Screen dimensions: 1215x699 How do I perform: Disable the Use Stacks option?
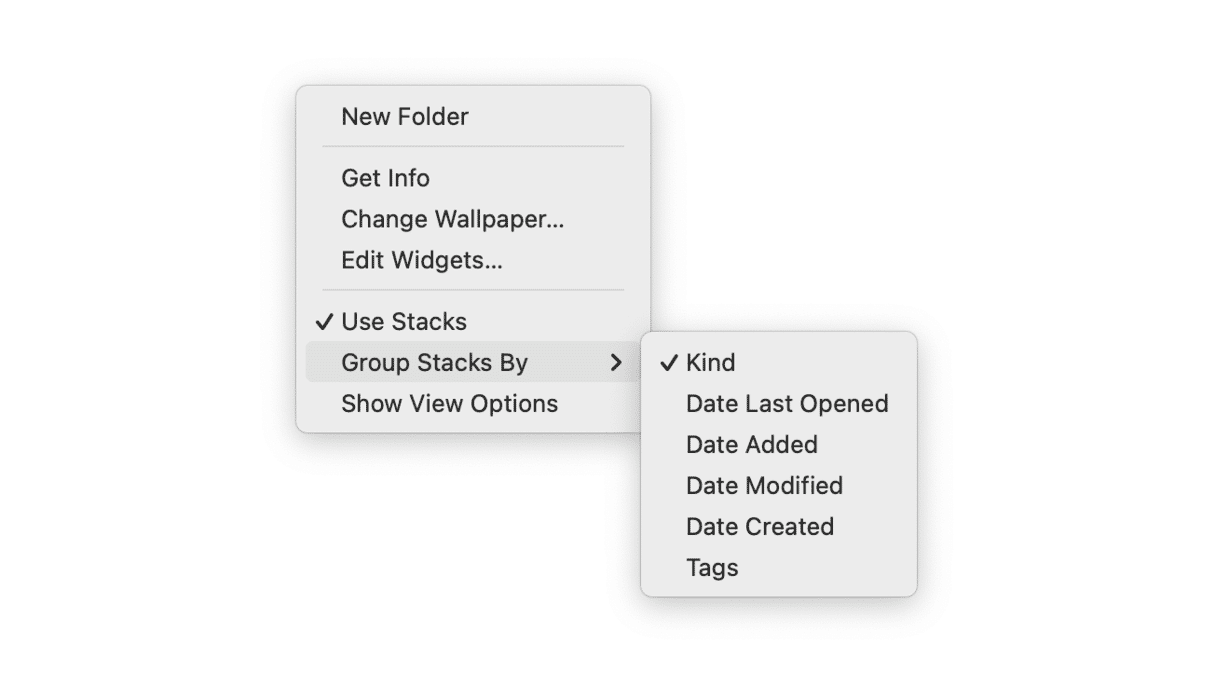pyautogui.click(x=404, y=322)
